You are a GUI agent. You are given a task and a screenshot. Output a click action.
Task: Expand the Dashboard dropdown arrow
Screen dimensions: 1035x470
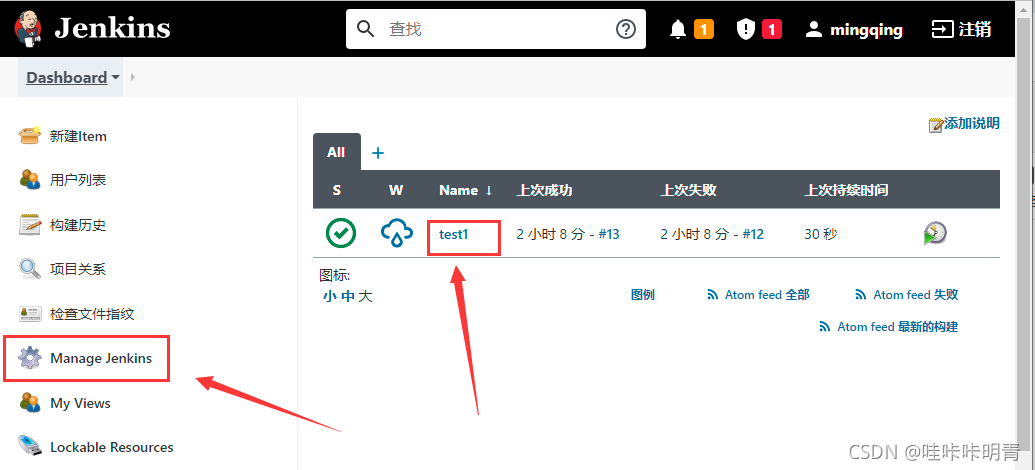point(116,77)
